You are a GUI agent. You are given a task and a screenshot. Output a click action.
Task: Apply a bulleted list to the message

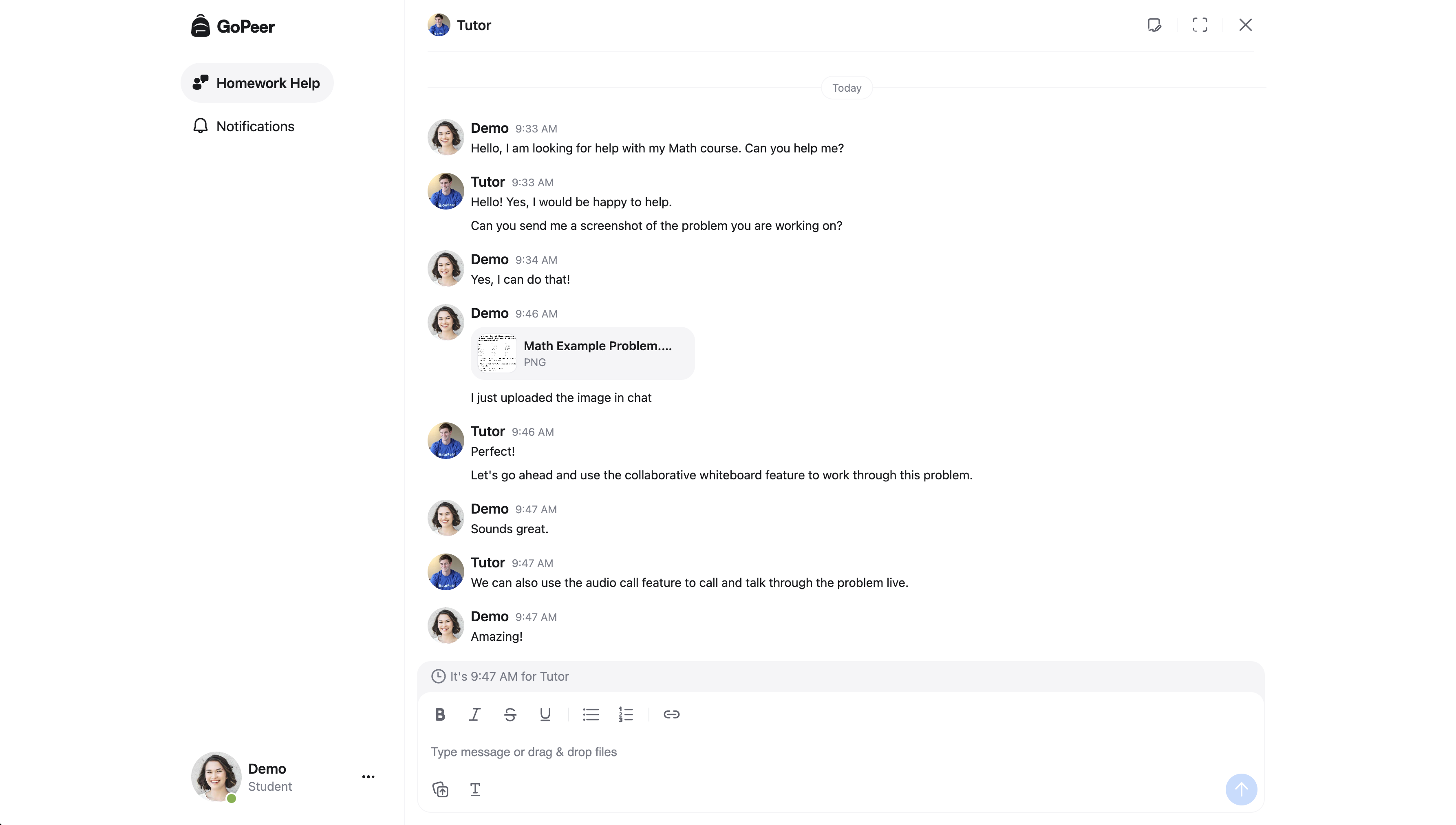[x=590, y=714]
